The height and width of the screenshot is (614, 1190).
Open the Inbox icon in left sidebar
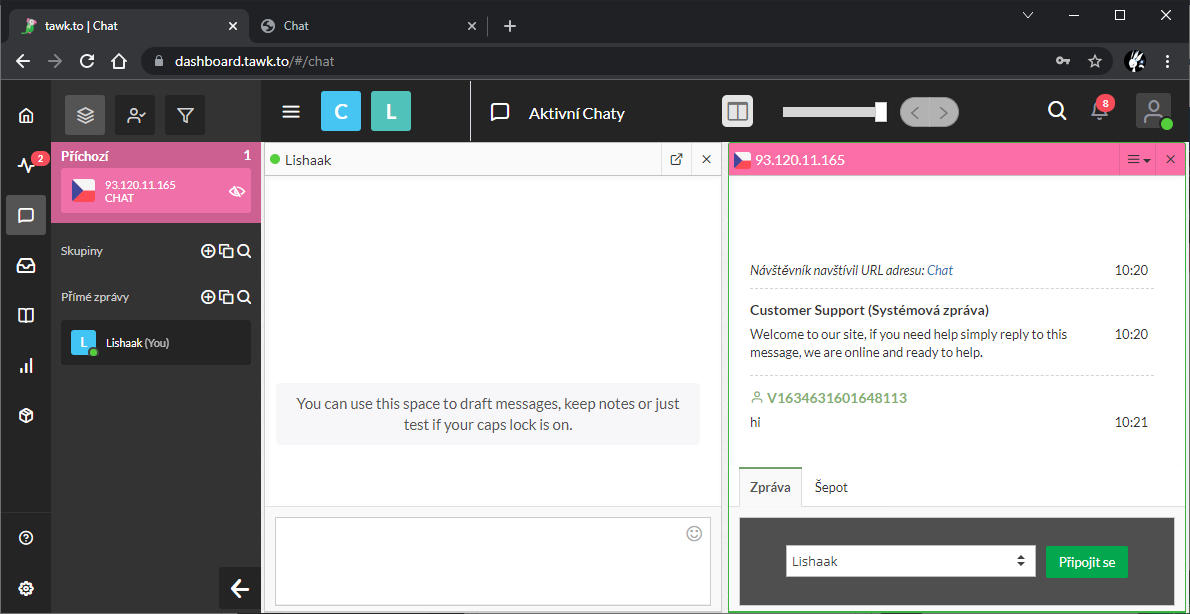coord(26,265)
